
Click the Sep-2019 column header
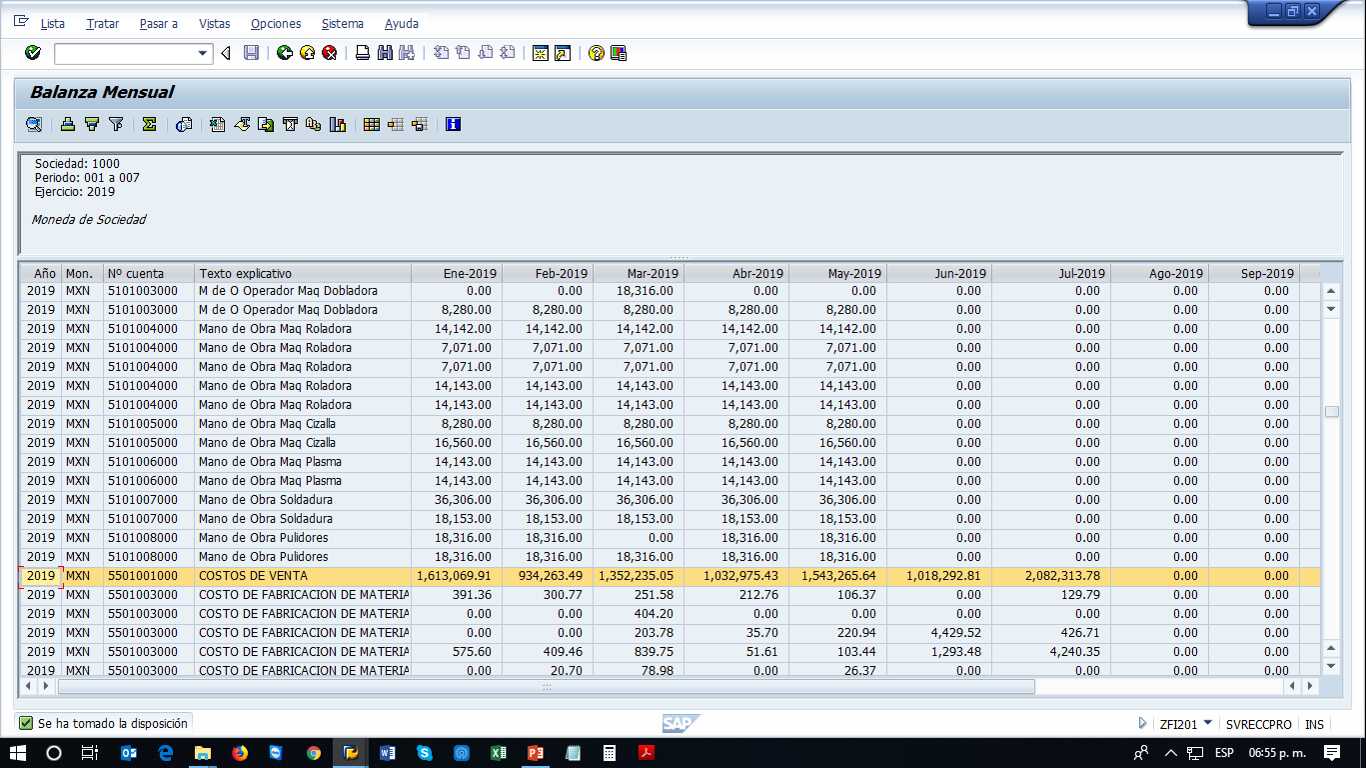pyautogui.click(x=1254, y=273)
